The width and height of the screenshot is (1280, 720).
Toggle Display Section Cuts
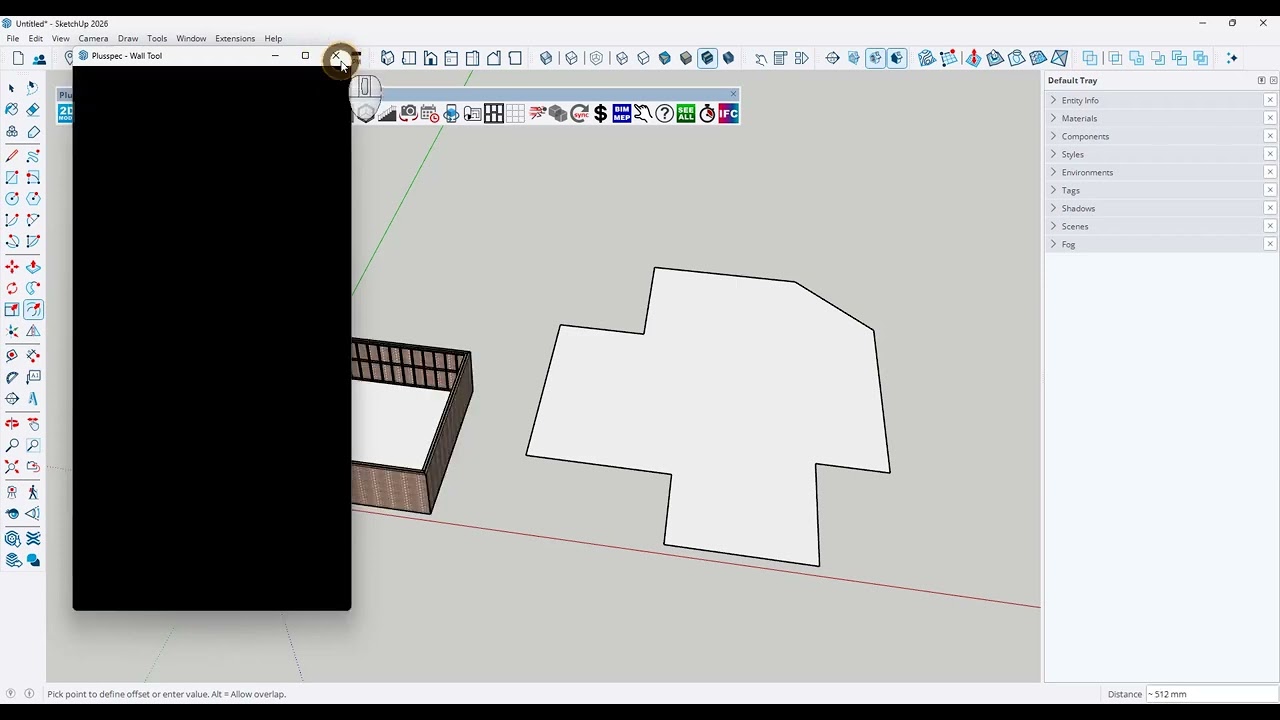875,58
